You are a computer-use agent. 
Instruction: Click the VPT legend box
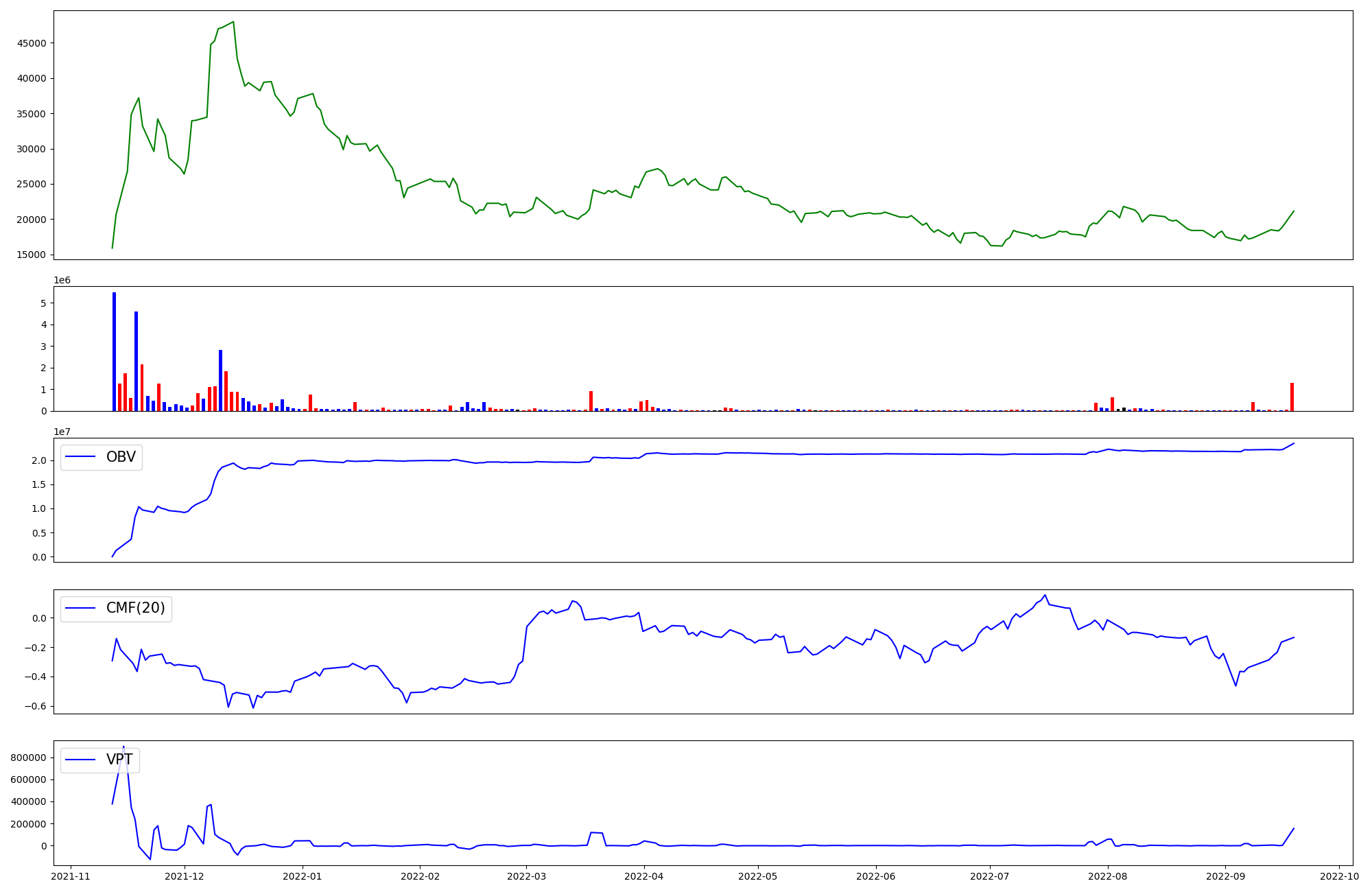(100, 760)
